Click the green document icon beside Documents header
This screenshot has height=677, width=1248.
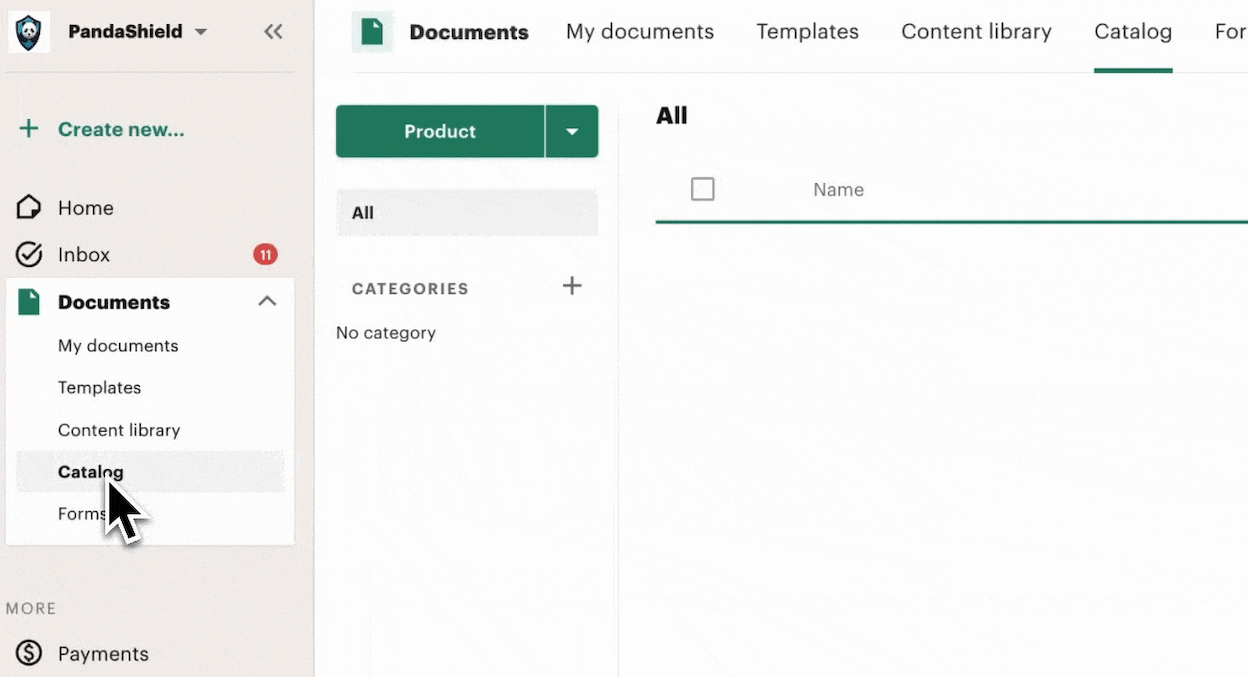coord(371,31)
